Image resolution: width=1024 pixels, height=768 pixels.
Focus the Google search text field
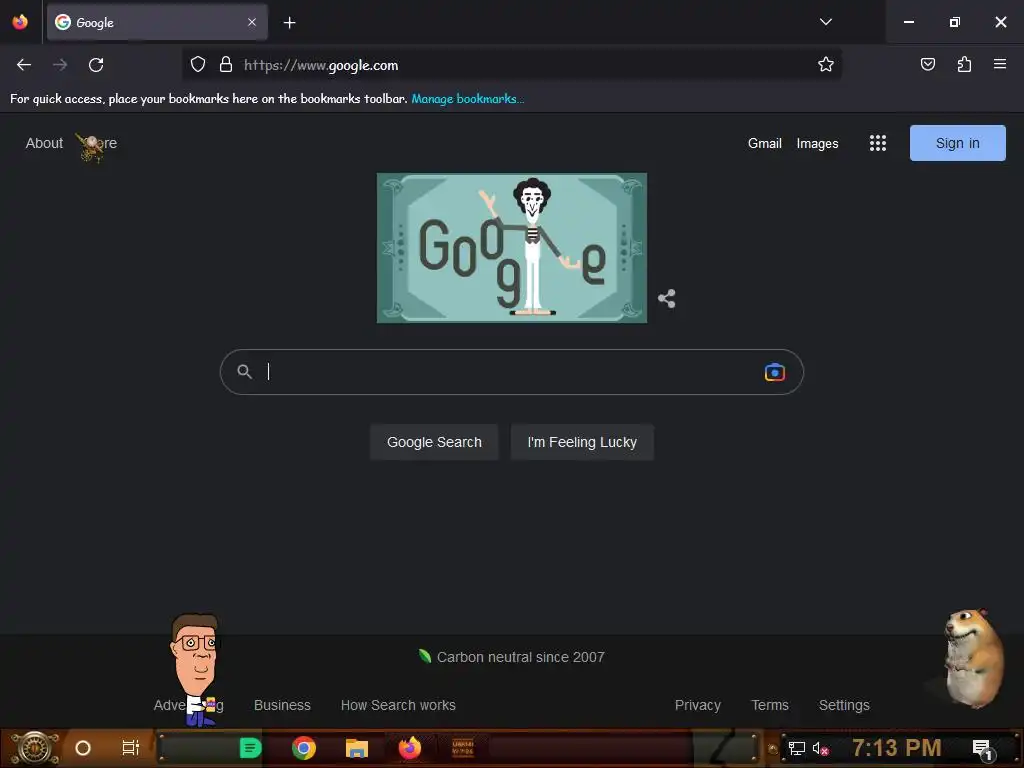click(511, 372)
